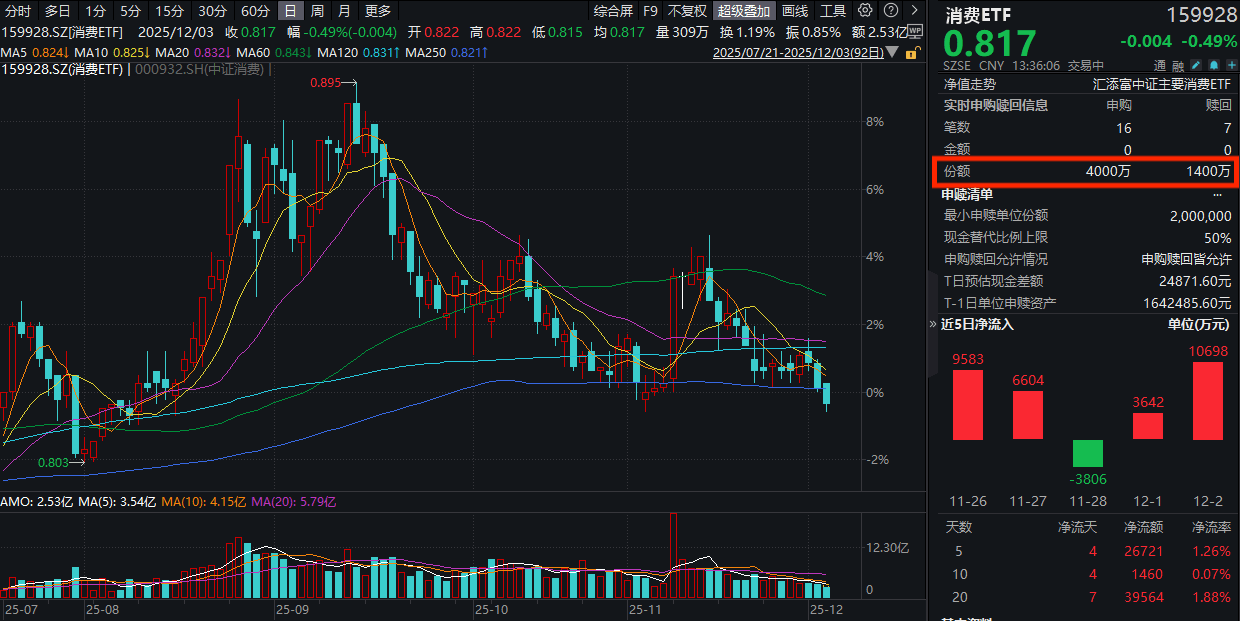The height and width of the screenshot is (621, 1240).
Task: Expand the 更多 period options
Action: (x=378, y=11)
